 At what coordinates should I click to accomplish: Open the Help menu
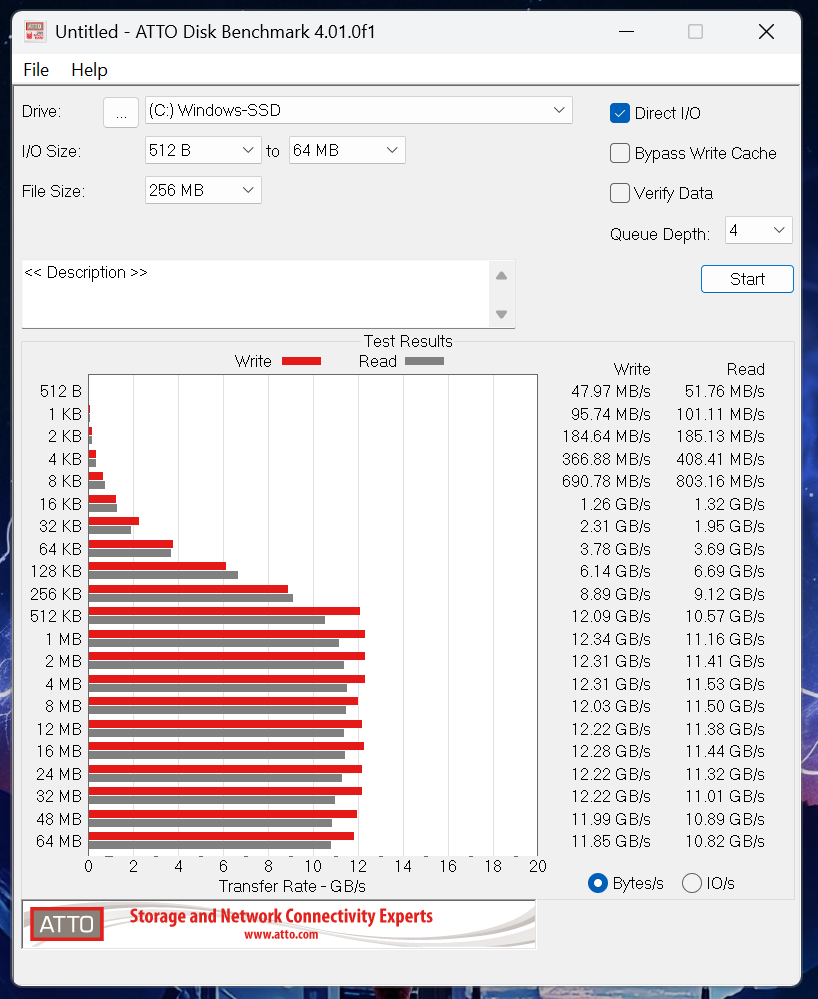(x=89, y=70)
